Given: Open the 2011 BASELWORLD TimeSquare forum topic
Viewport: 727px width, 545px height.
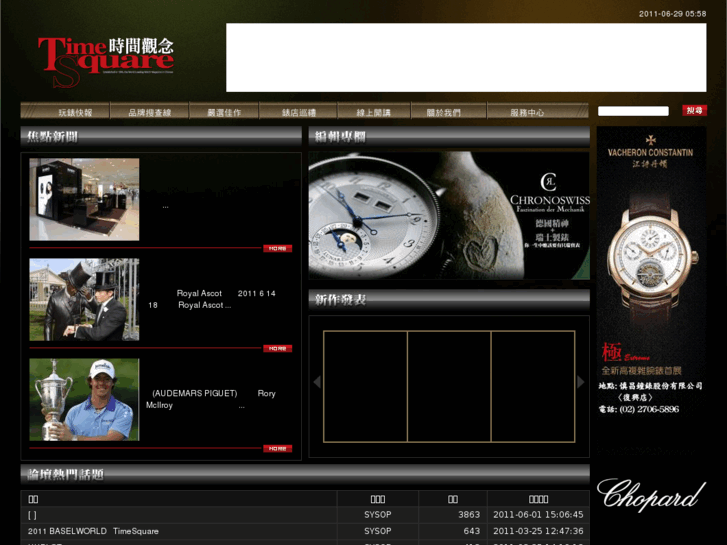Looking at the screenshot, I should click(93, 531).
